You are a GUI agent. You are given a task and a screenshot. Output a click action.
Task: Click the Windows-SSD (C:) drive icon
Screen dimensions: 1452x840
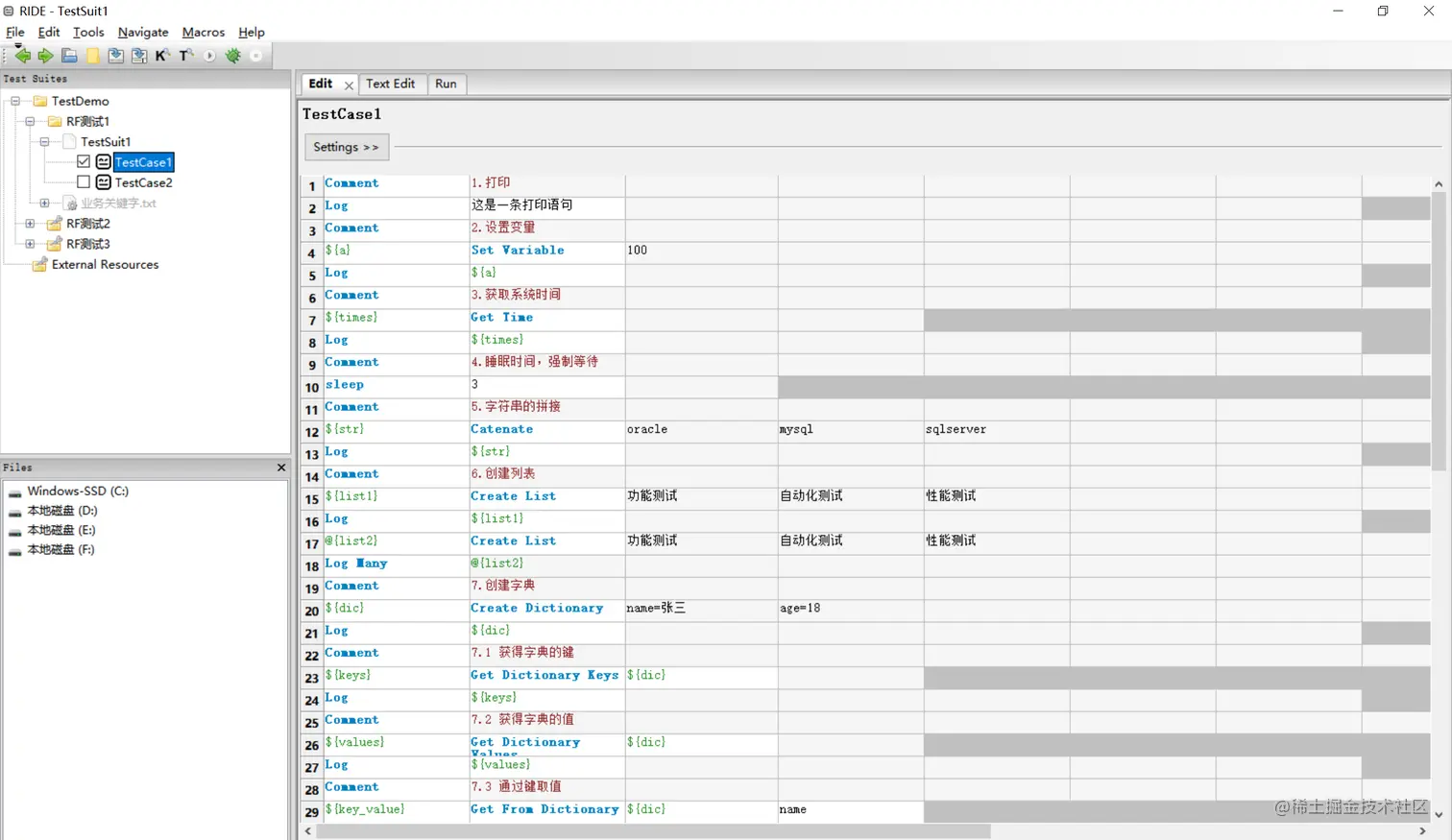click(15, 492)
